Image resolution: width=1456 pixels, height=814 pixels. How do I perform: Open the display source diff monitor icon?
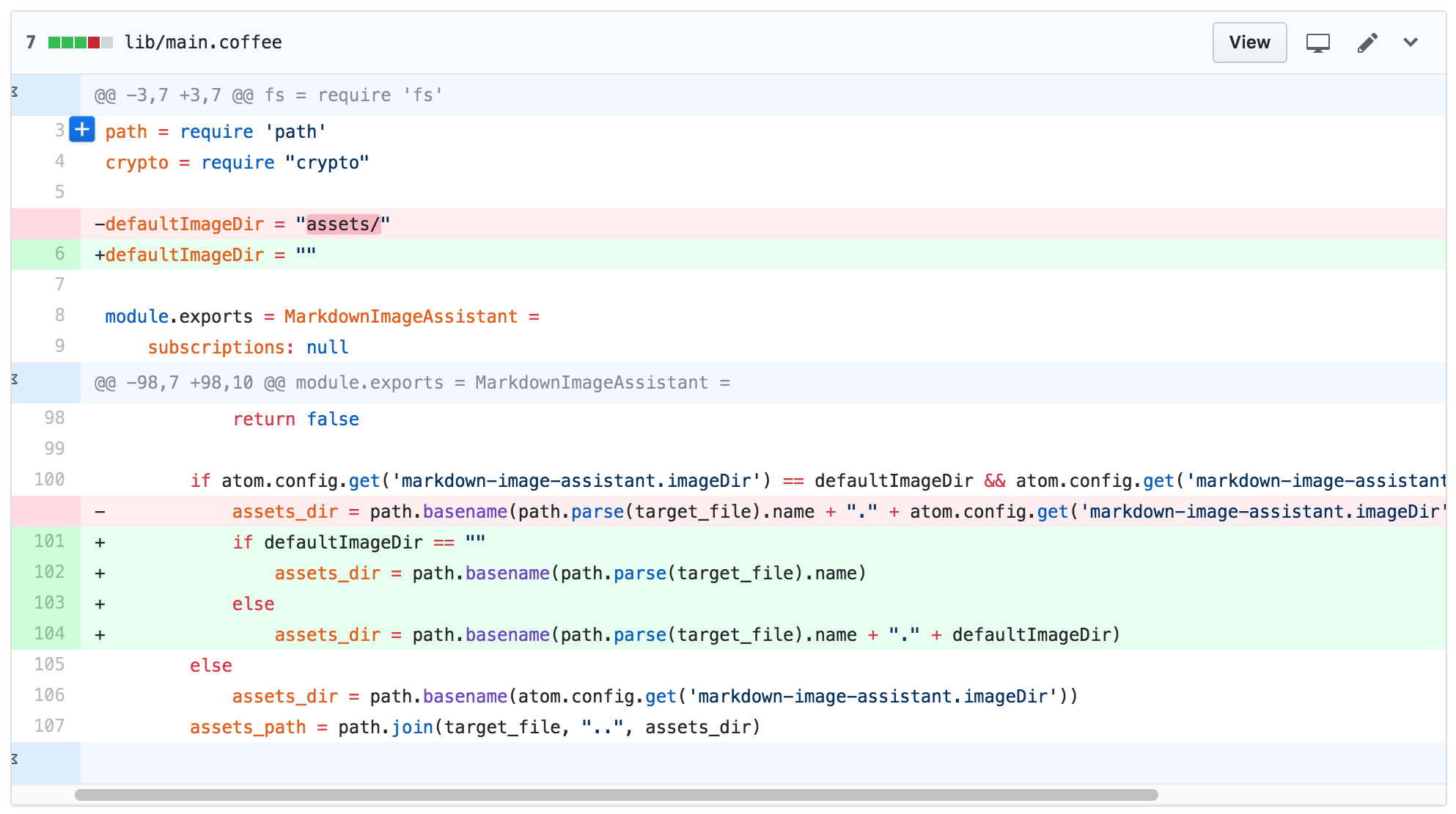pos(1317,43)
